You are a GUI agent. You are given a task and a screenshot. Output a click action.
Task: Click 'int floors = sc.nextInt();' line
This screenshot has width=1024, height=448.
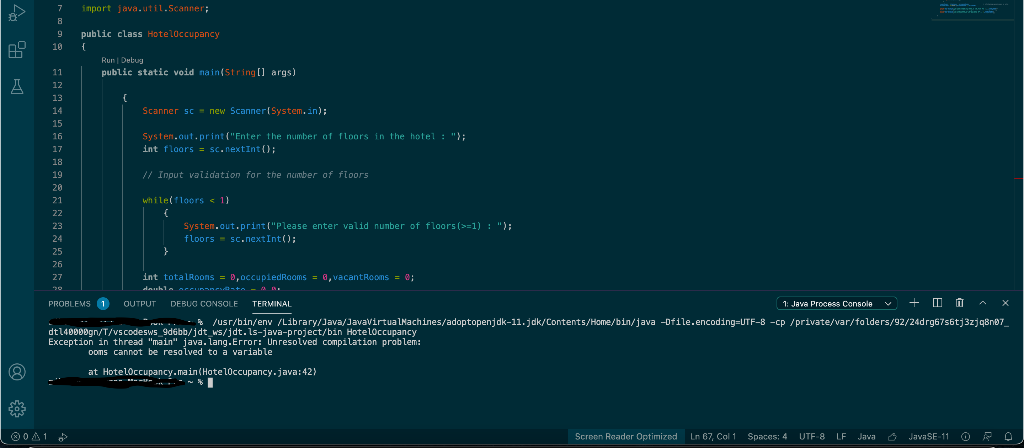click(x=209, y=150)
